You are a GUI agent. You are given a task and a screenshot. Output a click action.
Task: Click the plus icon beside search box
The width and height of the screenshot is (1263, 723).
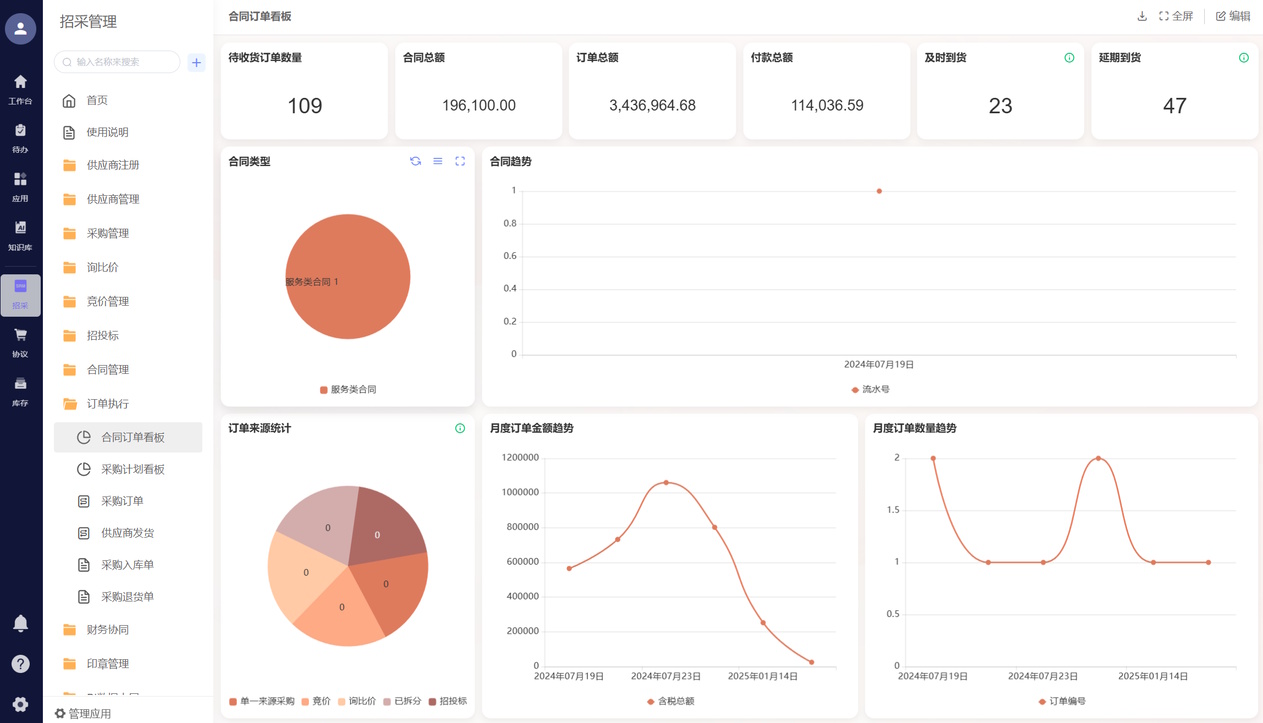196,62
